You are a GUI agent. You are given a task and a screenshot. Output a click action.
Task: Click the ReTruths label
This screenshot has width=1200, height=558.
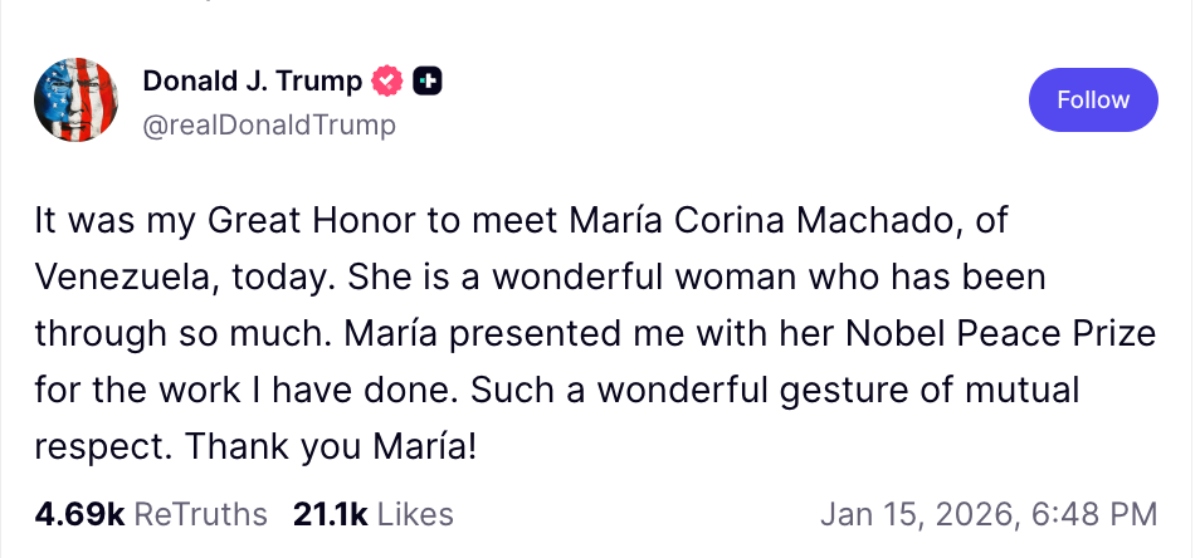pos(200,515)
